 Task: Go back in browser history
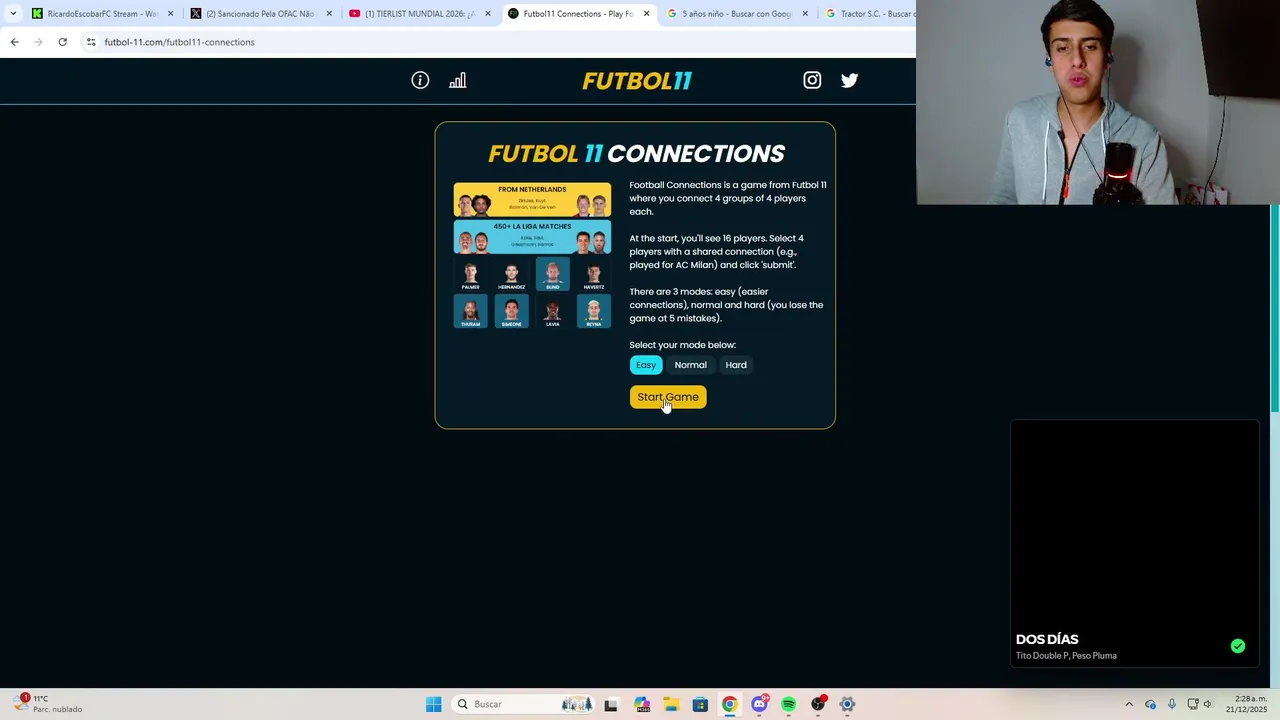coord(14,42)
